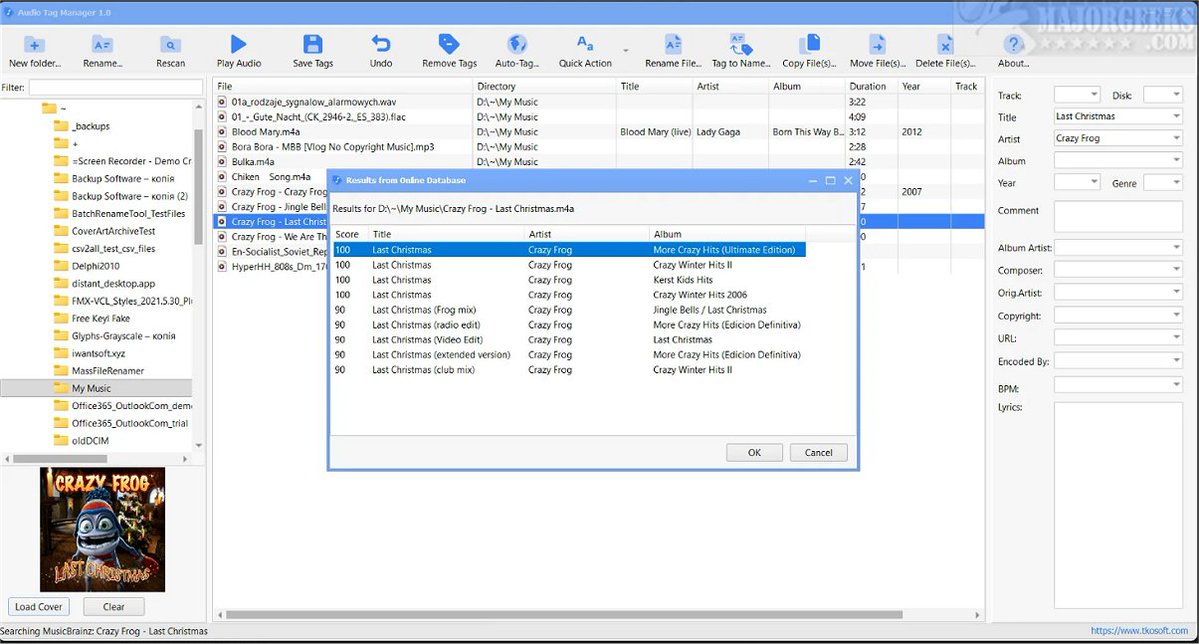This screenshot has height=644, width=1199.
Task: Select the More Crazy Hits (Ultimate Edition) result
Action: 569,250
